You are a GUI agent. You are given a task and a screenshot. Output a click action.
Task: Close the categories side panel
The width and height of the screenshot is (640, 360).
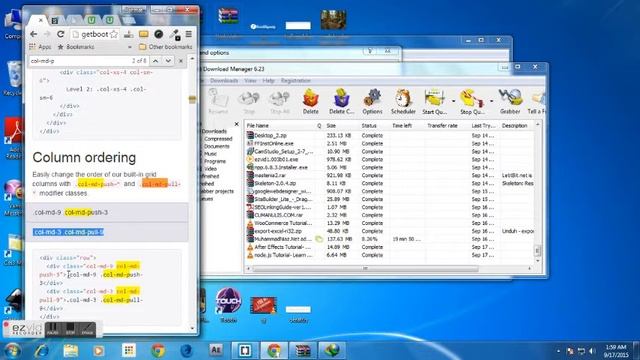[x=236, y=124]
